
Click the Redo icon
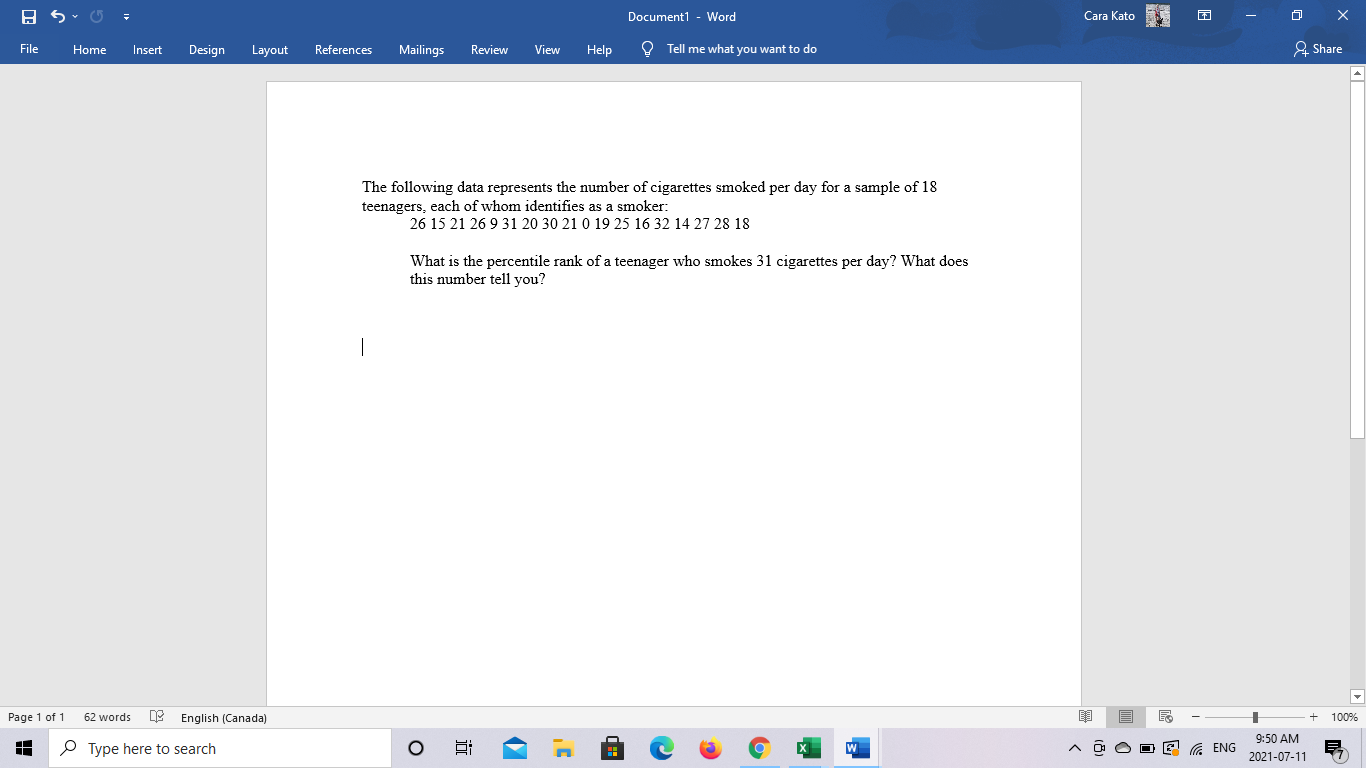(95, 16)
